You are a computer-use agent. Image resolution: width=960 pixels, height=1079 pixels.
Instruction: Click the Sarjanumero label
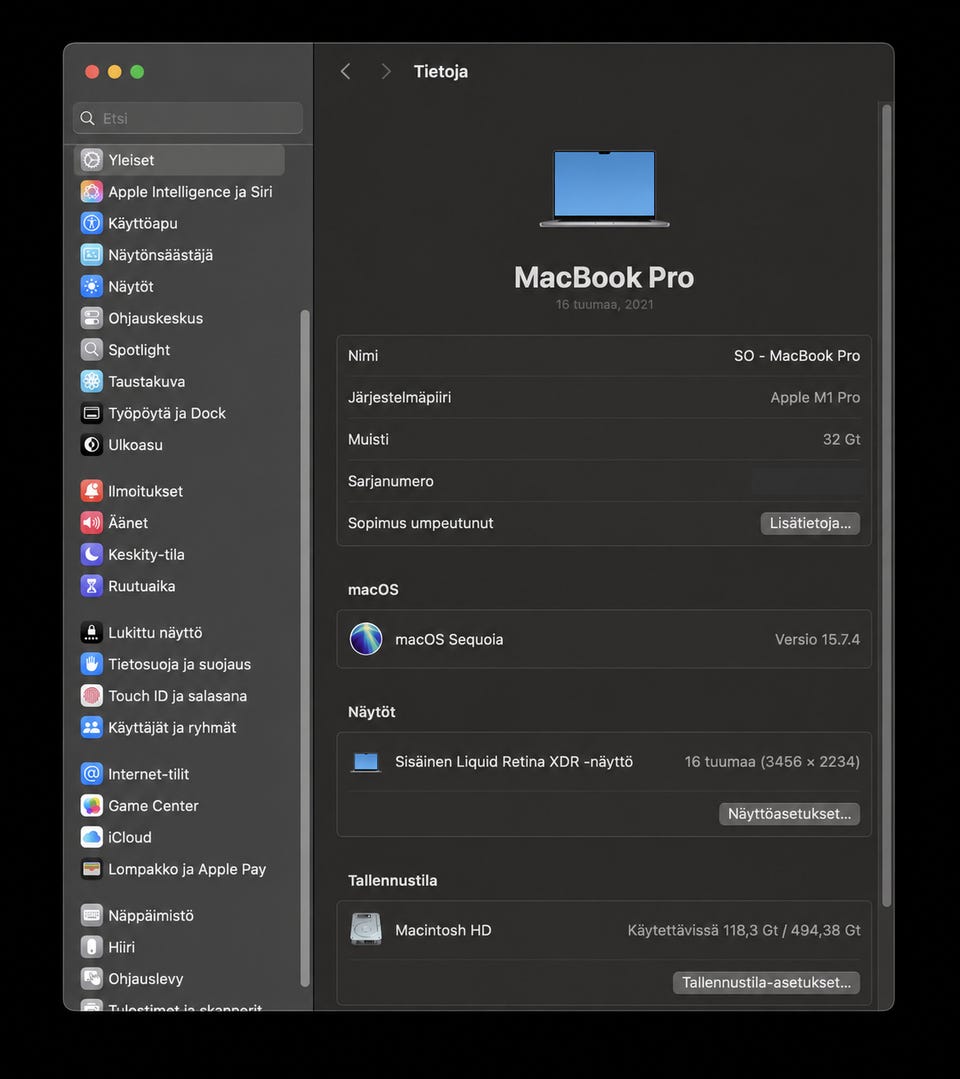pos(391,481)
